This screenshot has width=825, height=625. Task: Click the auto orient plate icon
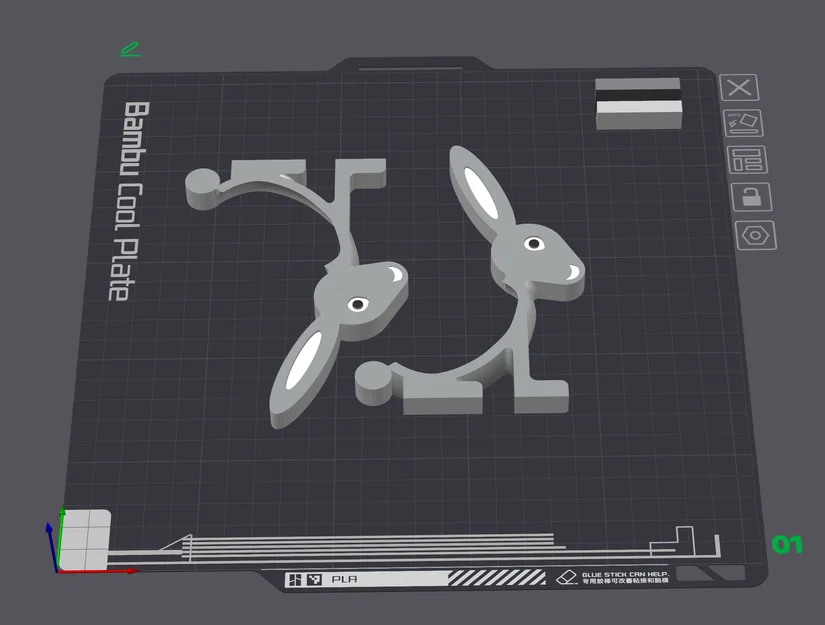tap(744, 123)
